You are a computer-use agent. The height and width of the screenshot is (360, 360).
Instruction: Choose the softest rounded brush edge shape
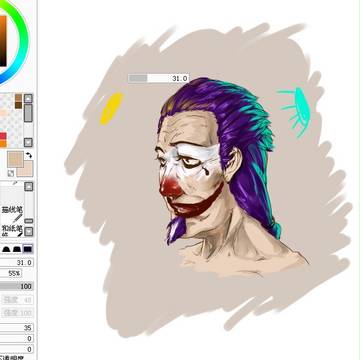pos(6,249)
